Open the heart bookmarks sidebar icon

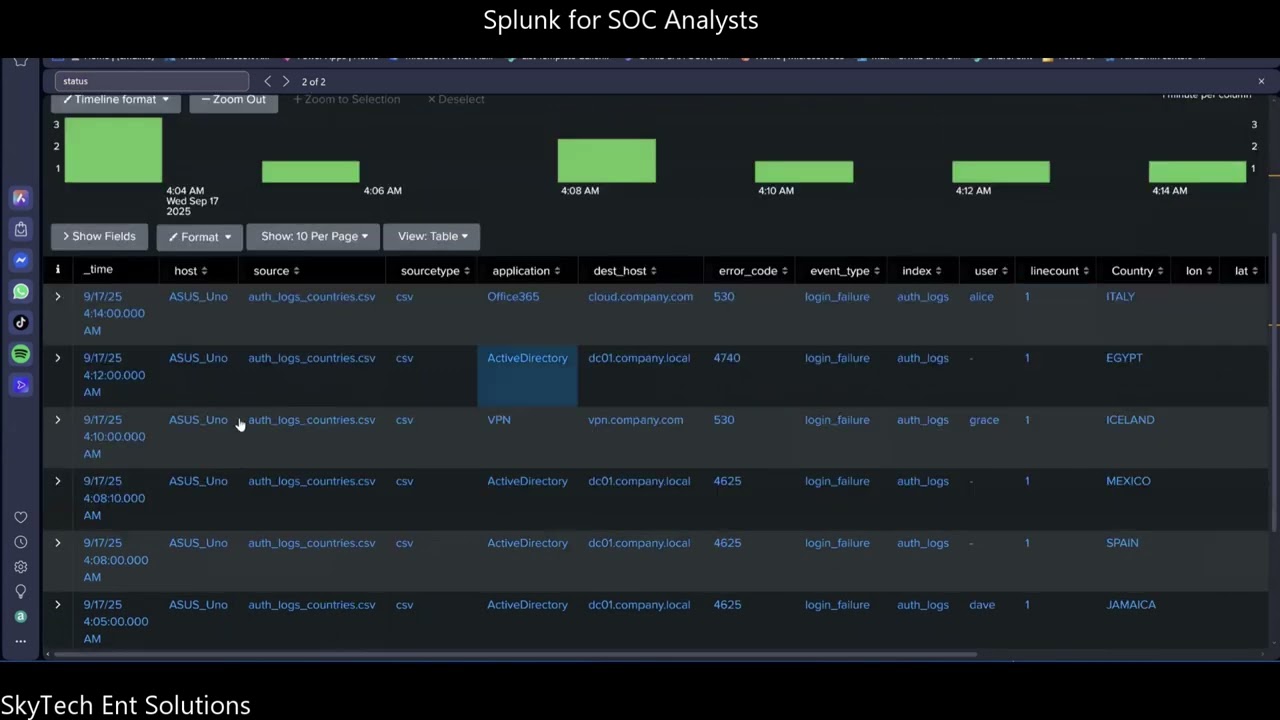(20, 517)
